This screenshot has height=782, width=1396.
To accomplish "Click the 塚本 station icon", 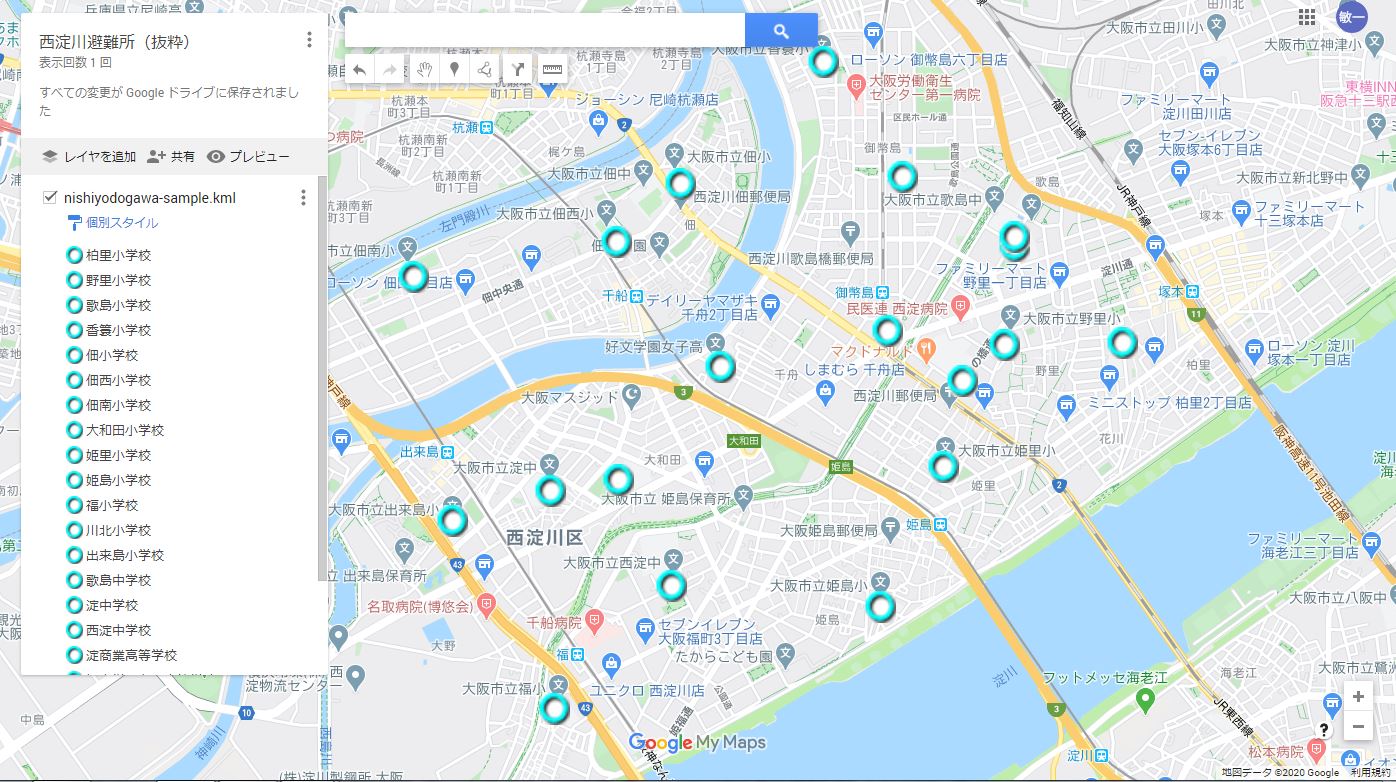I will (x=1192, y=291).
